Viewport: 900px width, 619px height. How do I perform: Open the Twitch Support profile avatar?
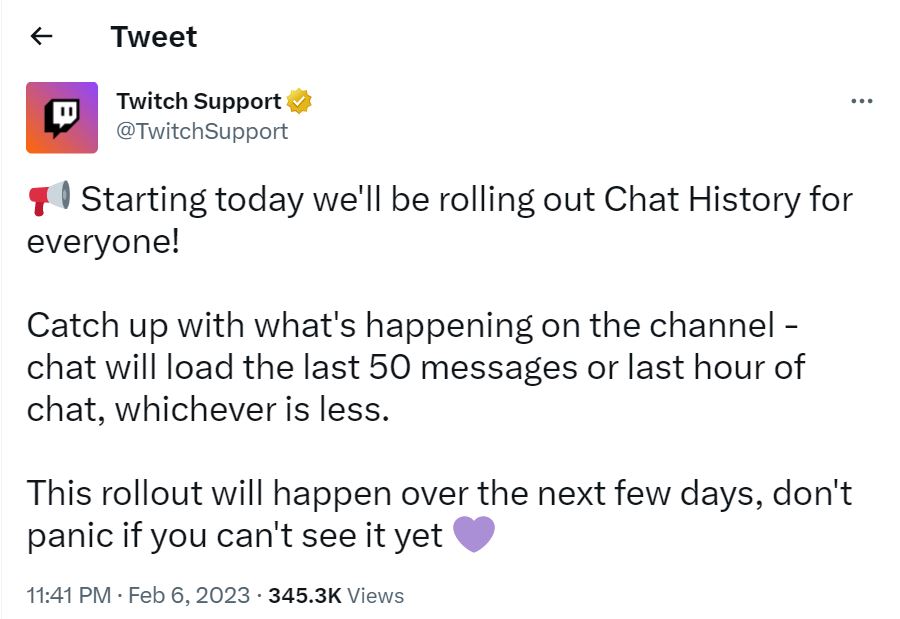point(62,118)
